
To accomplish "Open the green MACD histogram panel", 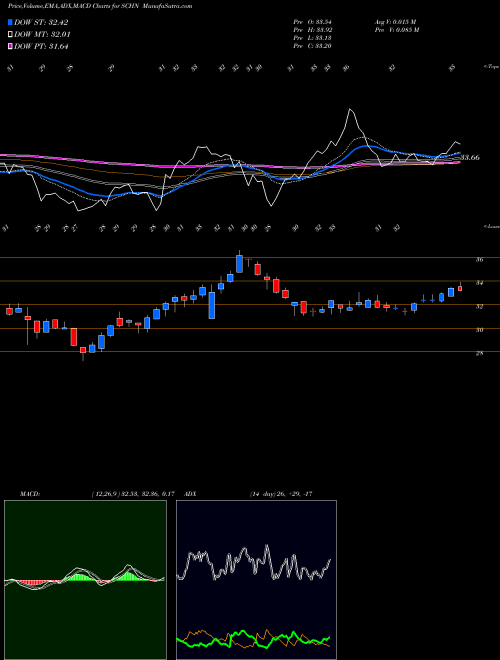I will click(x=85, y=580).
